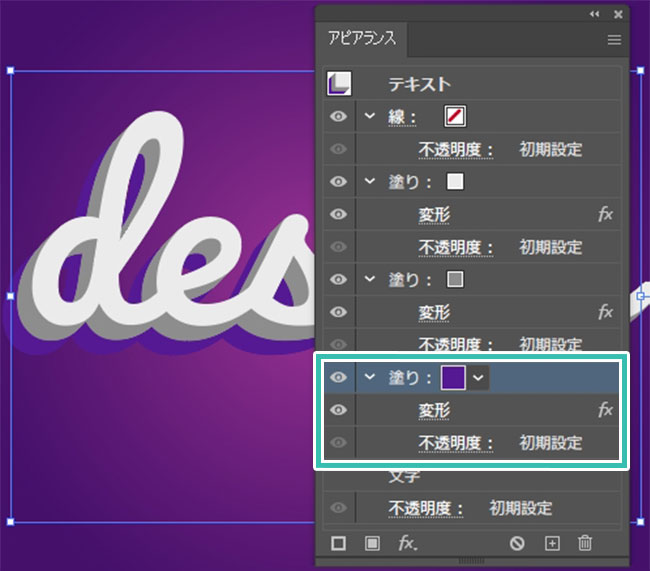This screenshot has width=650, height=571.
Task: Click the テキスト appearance thumbnail
Action: click(339, 84)
